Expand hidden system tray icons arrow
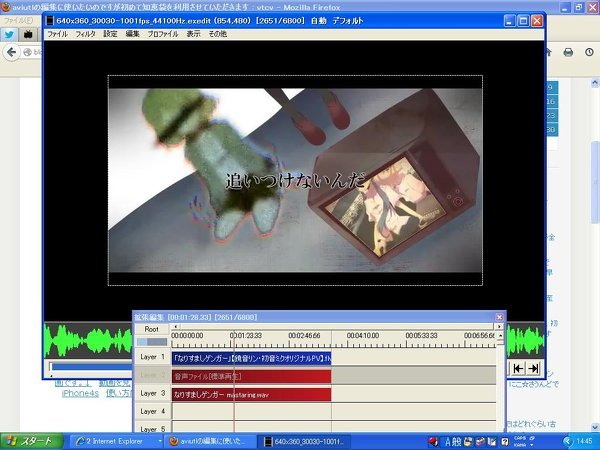 tap(567, 442)
